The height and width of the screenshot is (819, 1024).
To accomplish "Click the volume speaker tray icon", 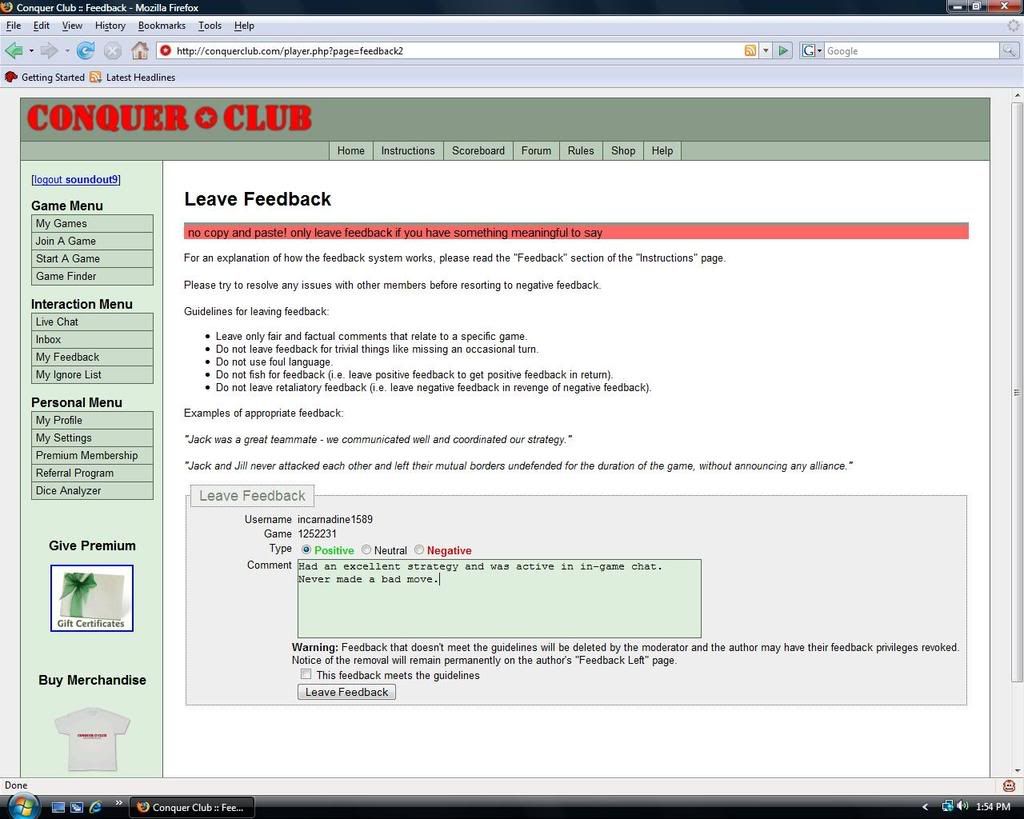I will 963,807.
